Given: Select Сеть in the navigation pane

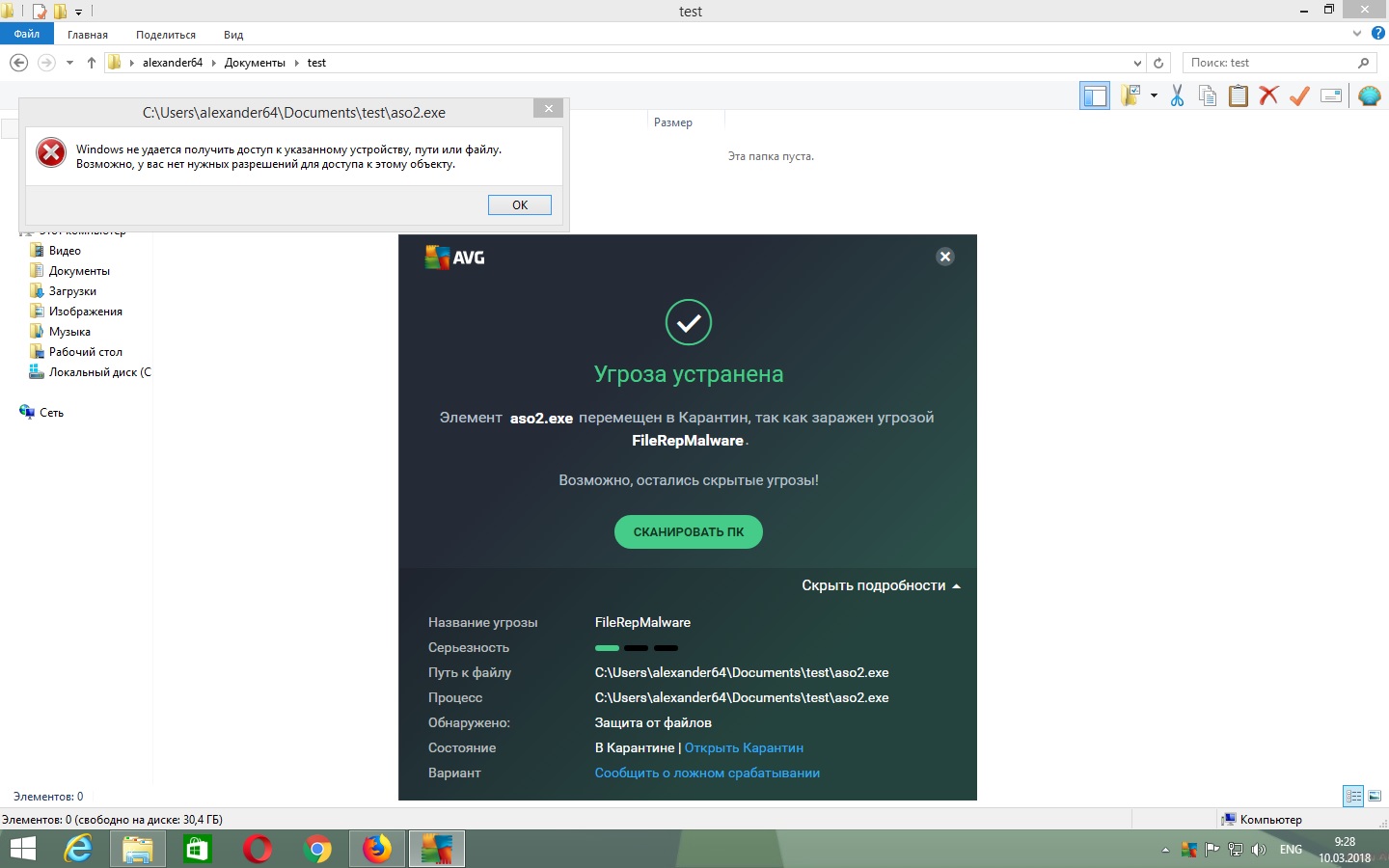Looking at the screenshot, I should click(x=51, y=413).
